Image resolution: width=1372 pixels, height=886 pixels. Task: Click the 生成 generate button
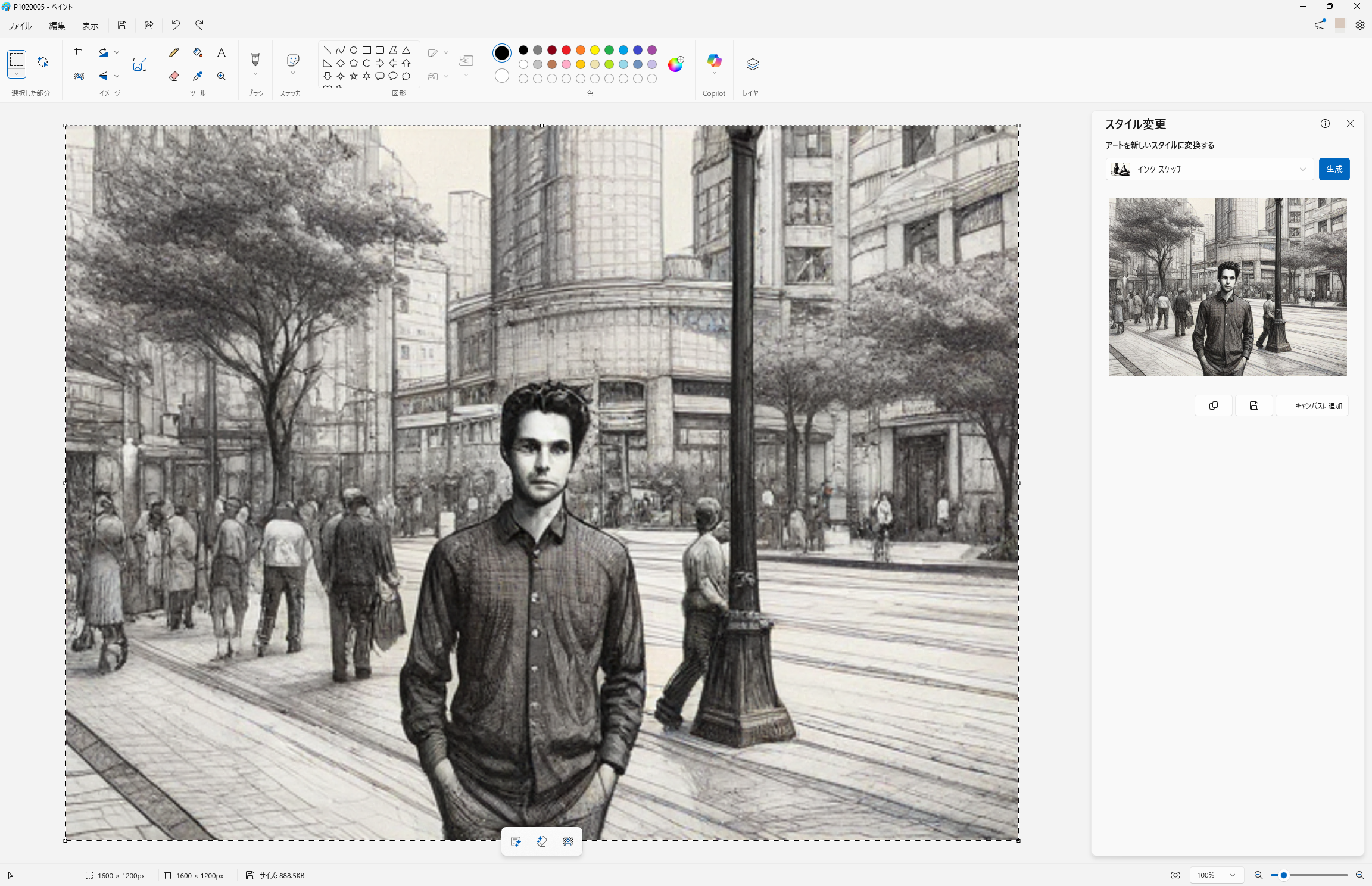coord(1334,169)
